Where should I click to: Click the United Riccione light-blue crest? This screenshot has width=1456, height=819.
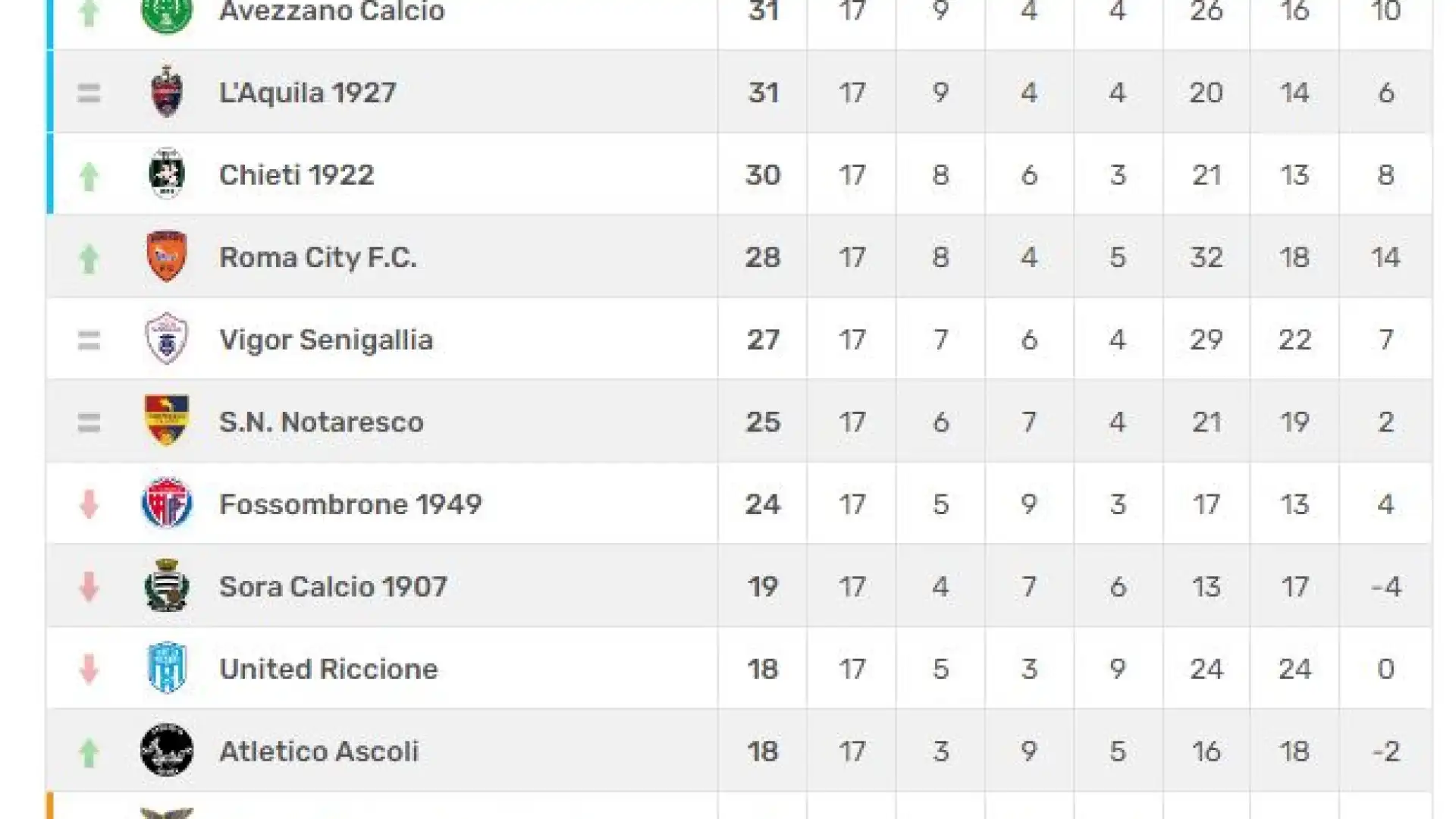click(167, 667)
